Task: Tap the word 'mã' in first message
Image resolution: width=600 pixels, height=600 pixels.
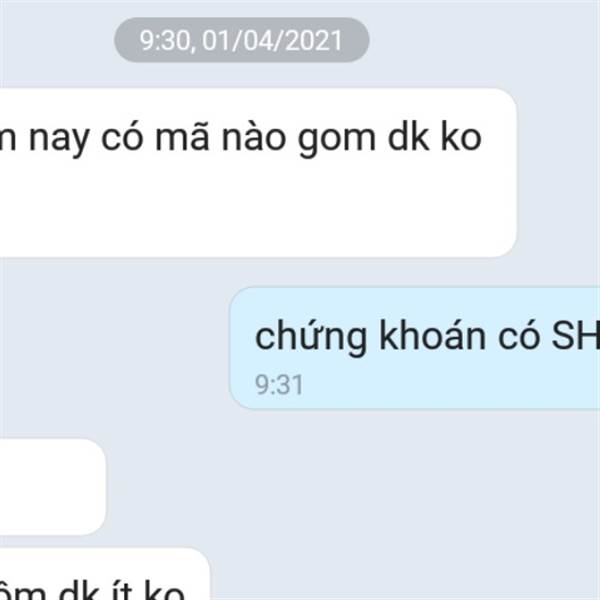Action: pyautogui.click(x=182, y=136)
